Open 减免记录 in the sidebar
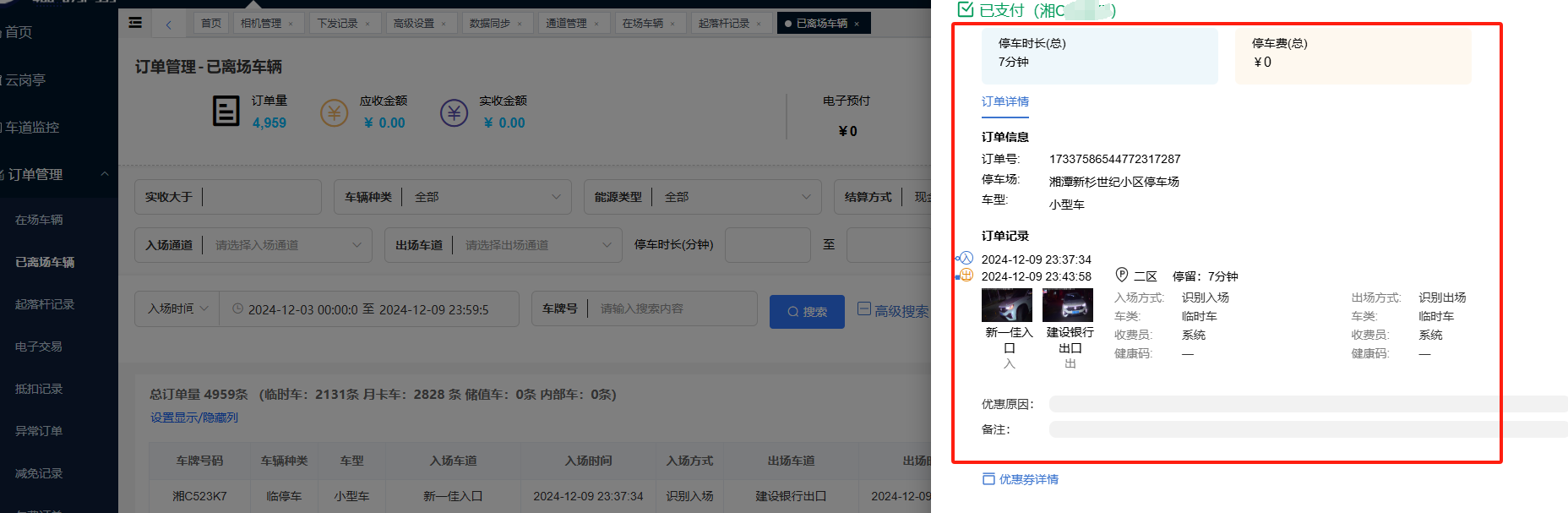This screenshot has width=1568, height=513. tap(39, 473)
